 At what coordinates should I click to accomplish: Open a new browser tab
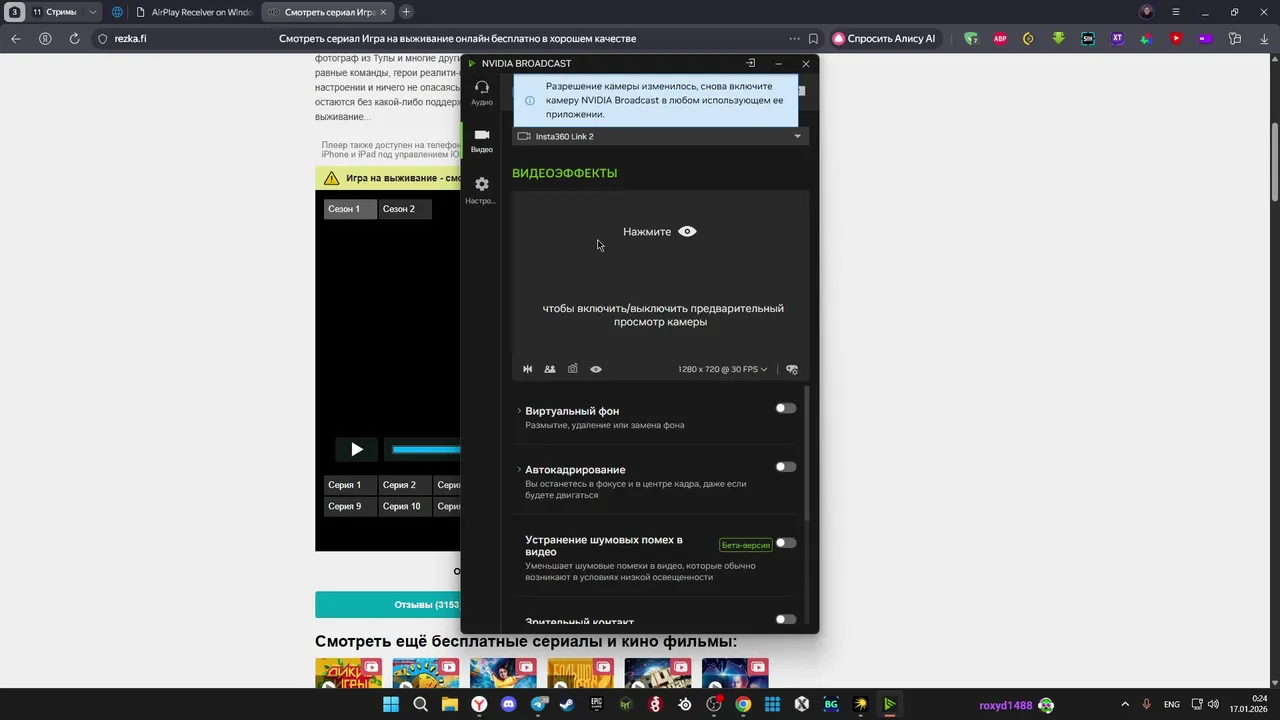coord(406,12)
